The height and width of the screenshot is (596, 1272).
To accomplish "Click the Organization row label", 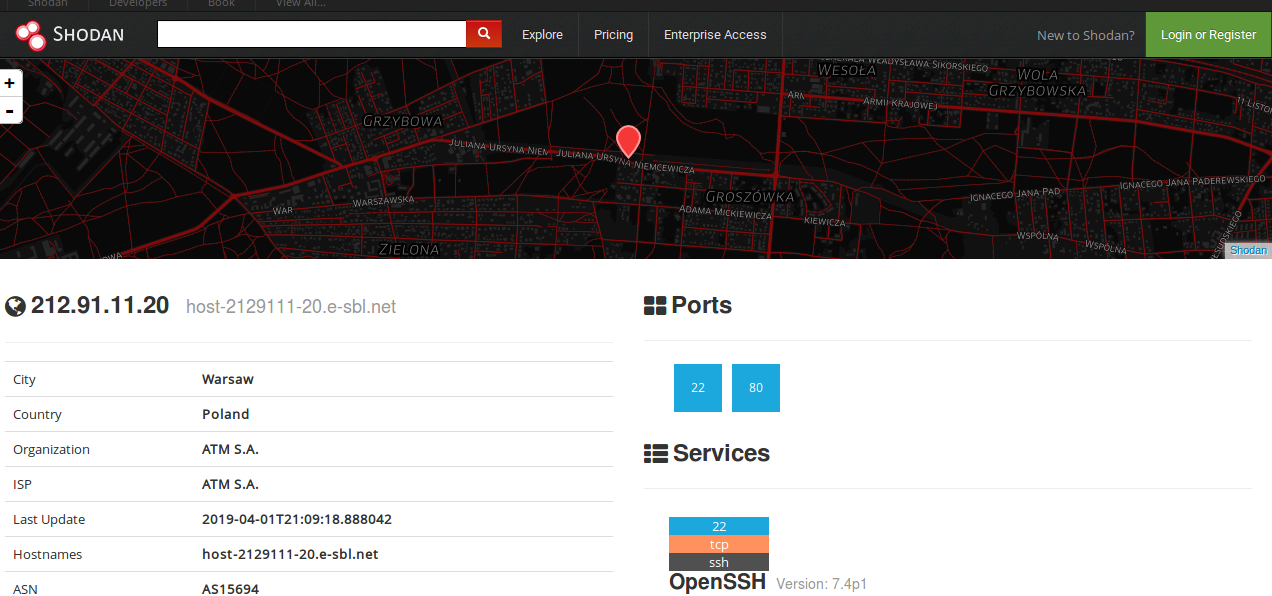I will [51, 450].
